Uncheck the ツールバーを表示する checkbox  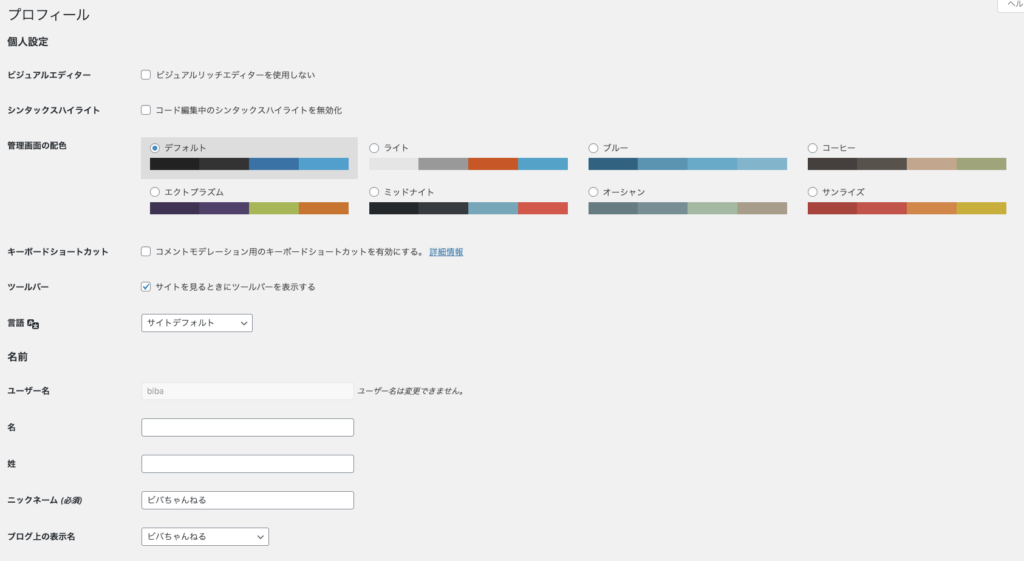pos(146,287)
